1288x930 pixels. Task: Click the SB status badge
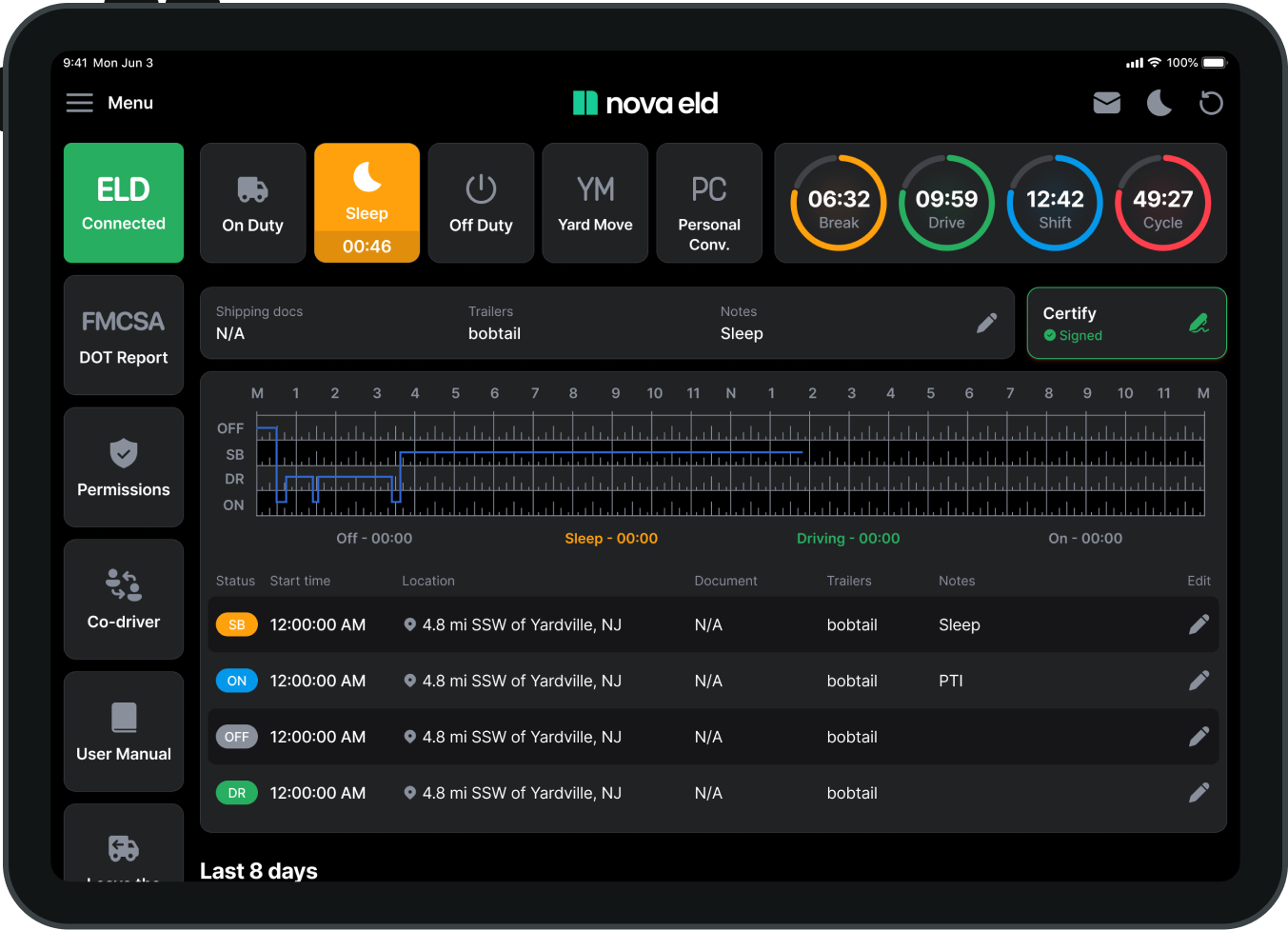(x=237, y=624)
